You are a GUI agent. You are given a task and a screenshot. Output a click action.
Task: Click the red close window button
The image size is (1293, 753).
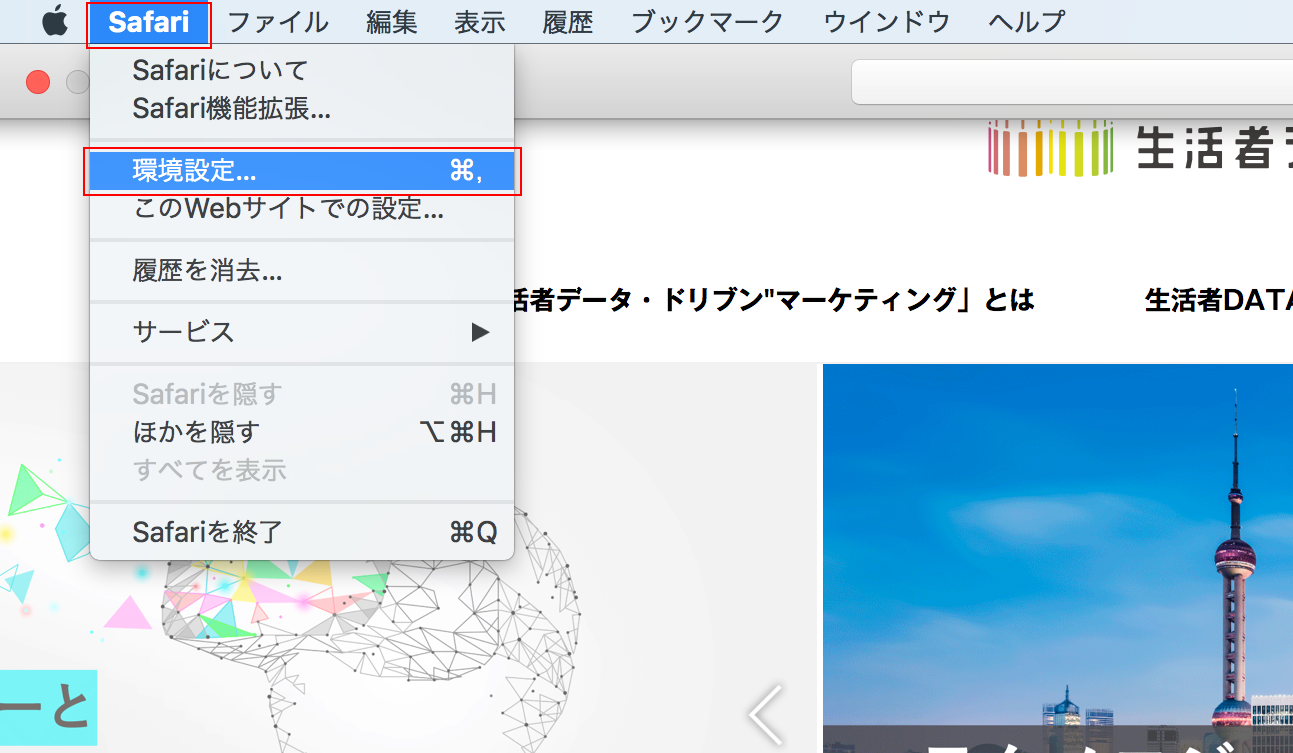coord(38,82)
